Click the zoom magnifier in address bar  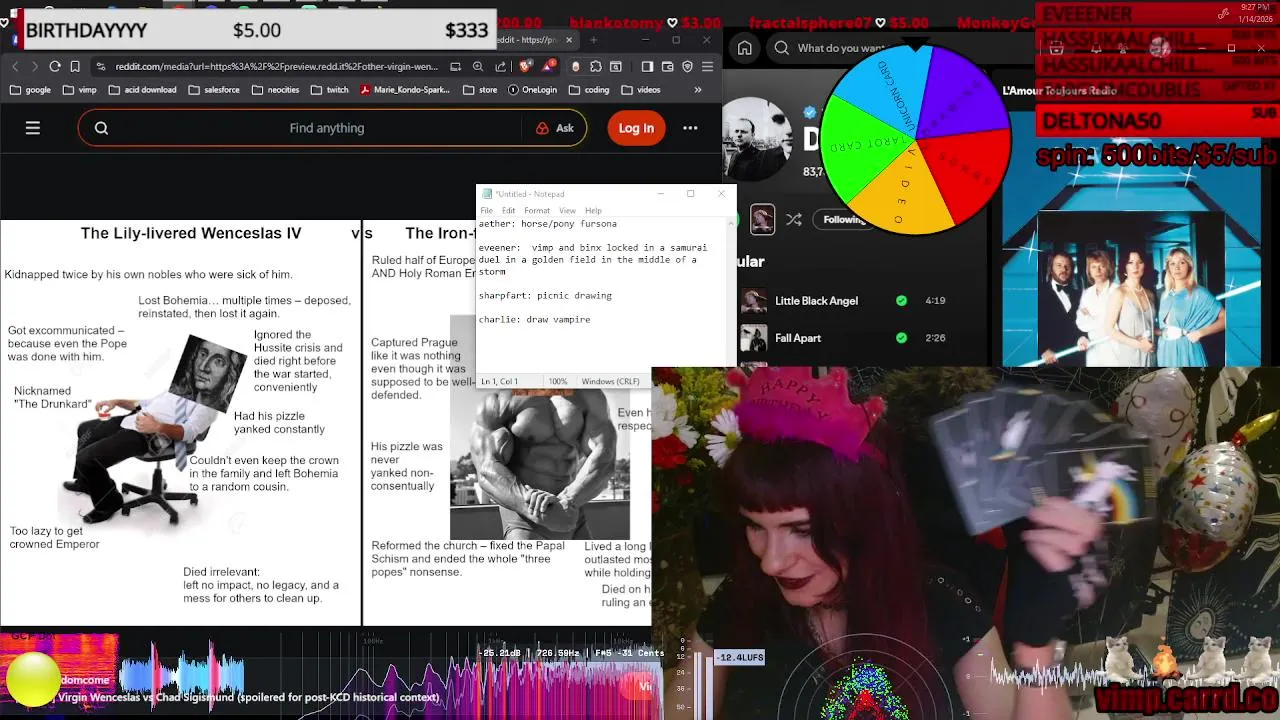click(x=478, y=67)
